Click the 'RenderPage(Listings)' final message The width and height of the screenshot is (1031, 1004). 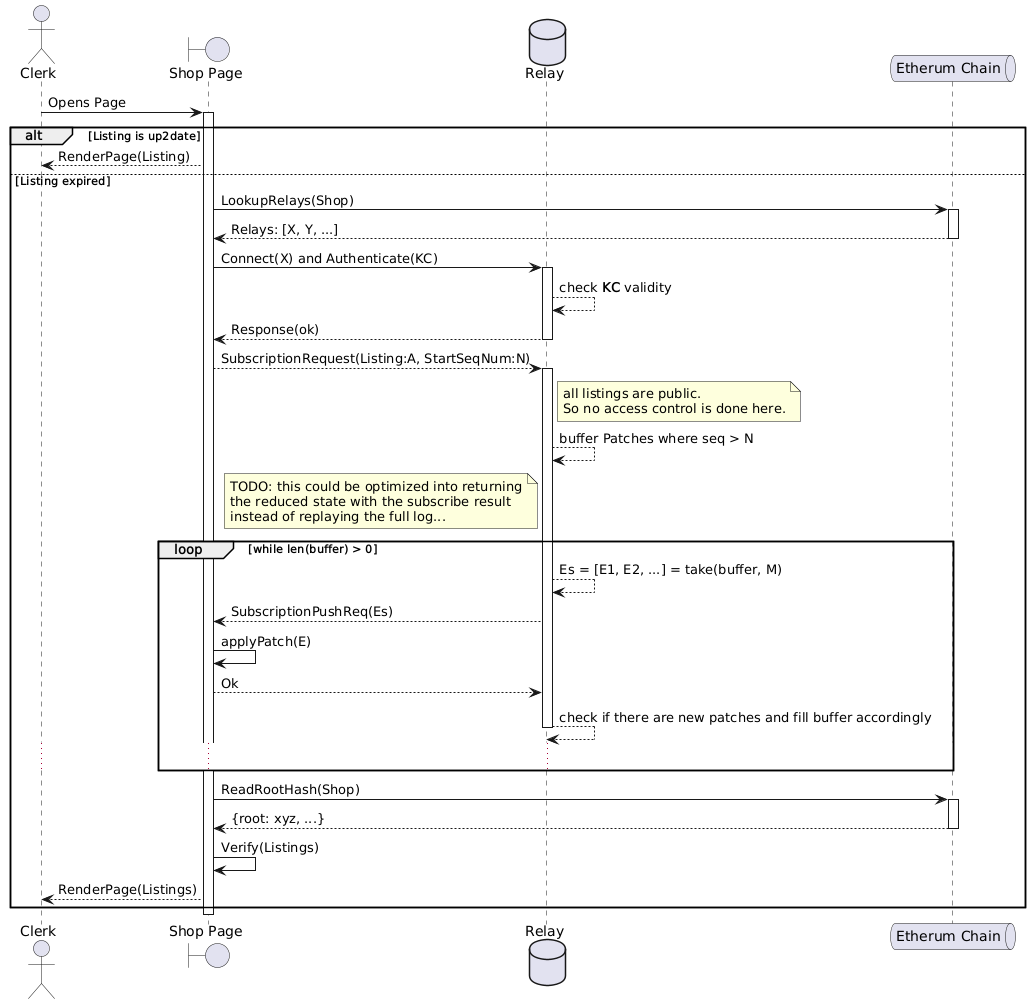point(127,890)
